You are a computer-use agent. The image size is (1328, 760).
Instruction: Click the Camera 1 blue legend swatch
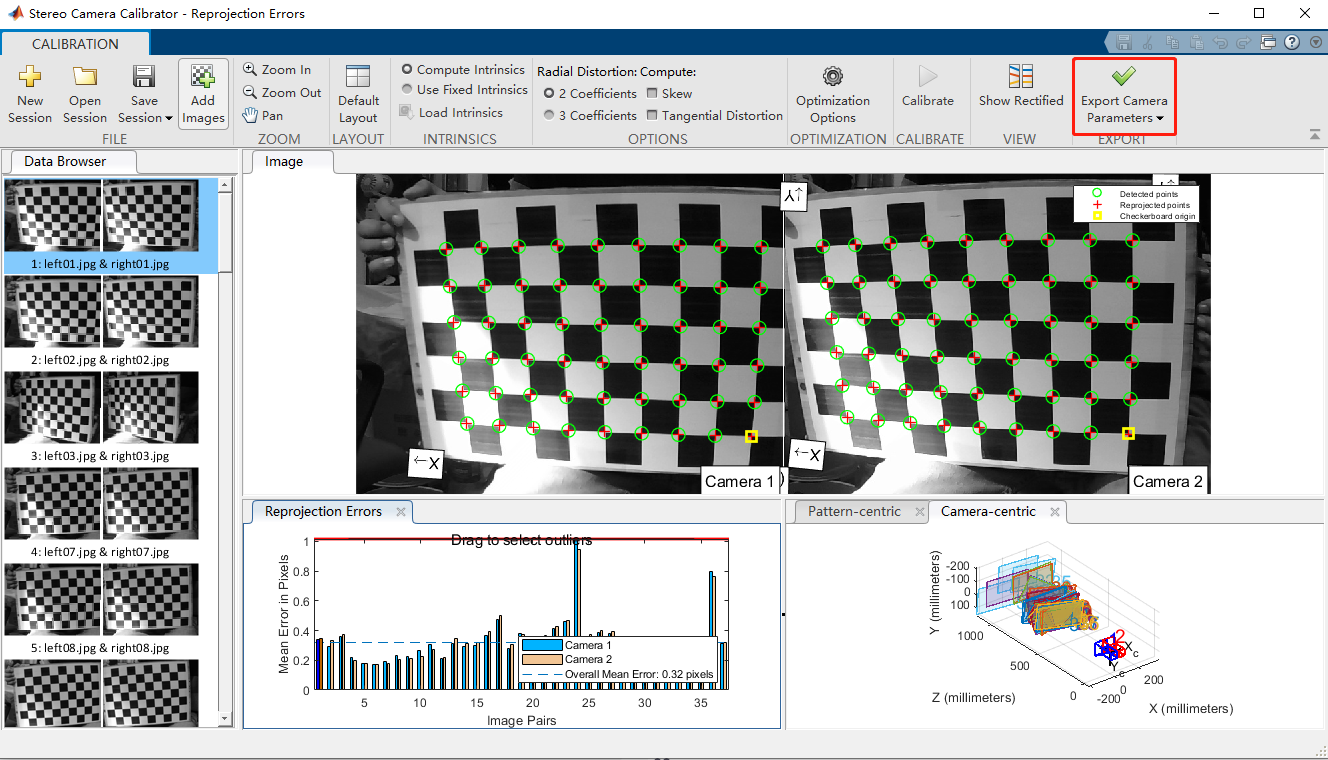pyautogui.click(x=541, y=645)
